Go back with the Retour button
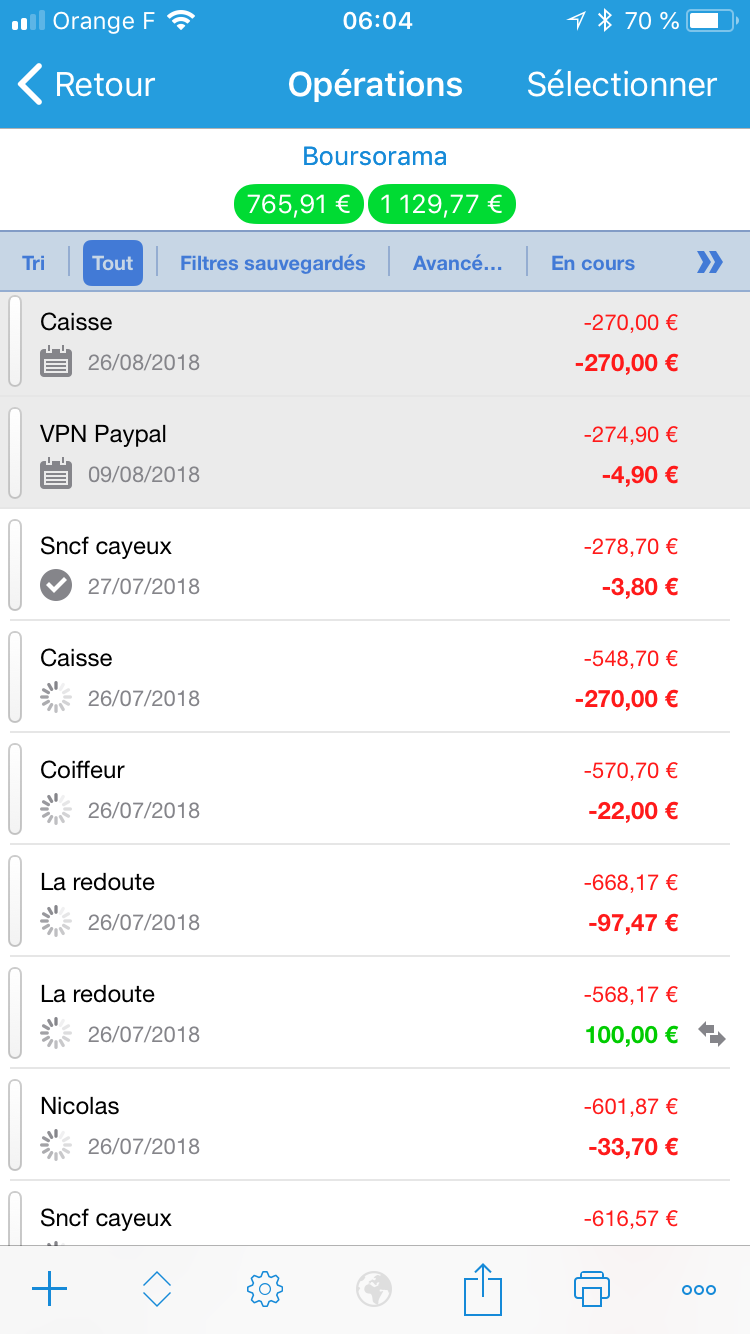This screenshot has height=1334, width=750. point(87,85)
